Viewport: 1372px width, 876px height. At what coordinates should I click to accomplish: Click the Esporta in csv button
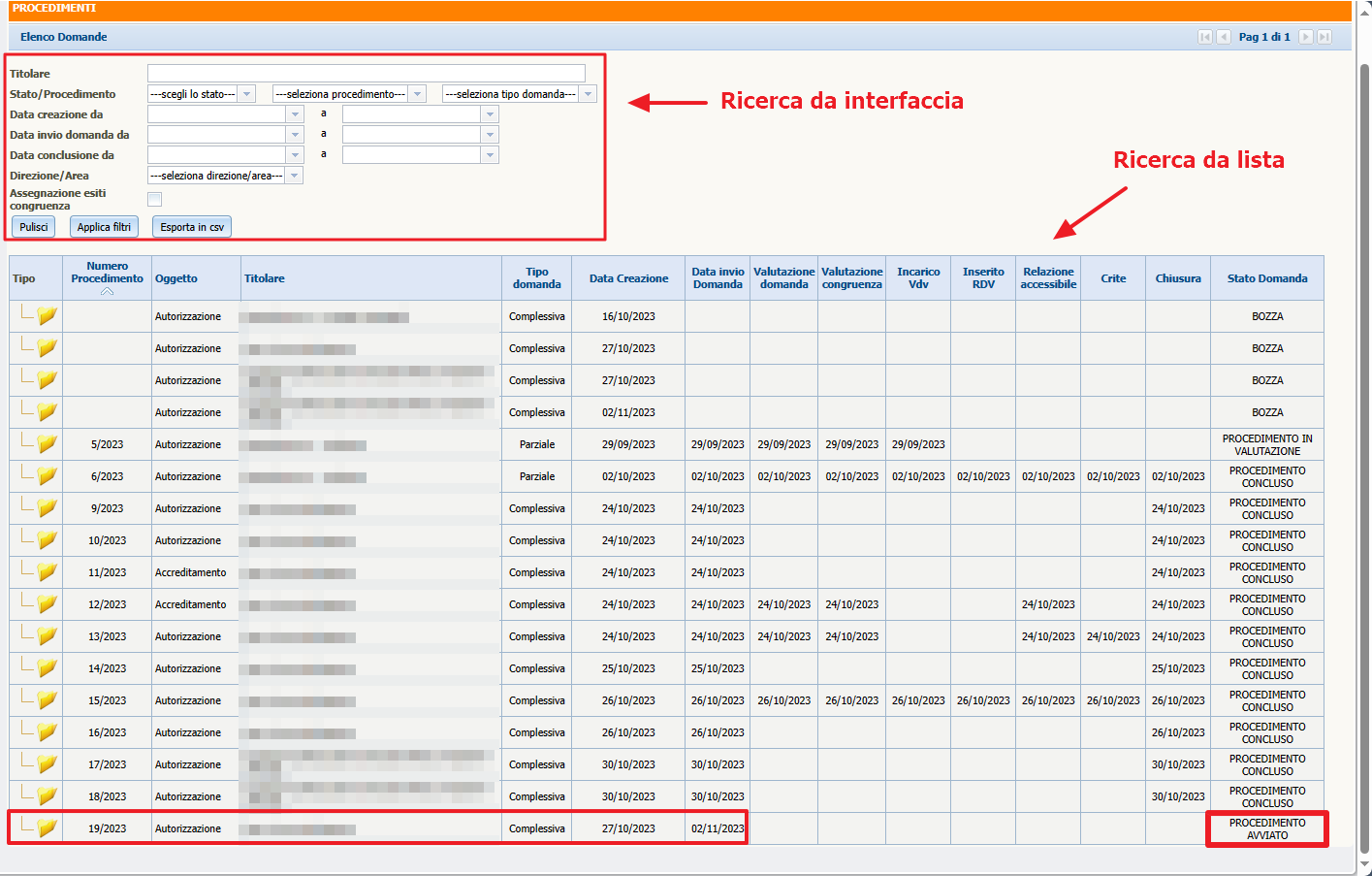point(192,227)
